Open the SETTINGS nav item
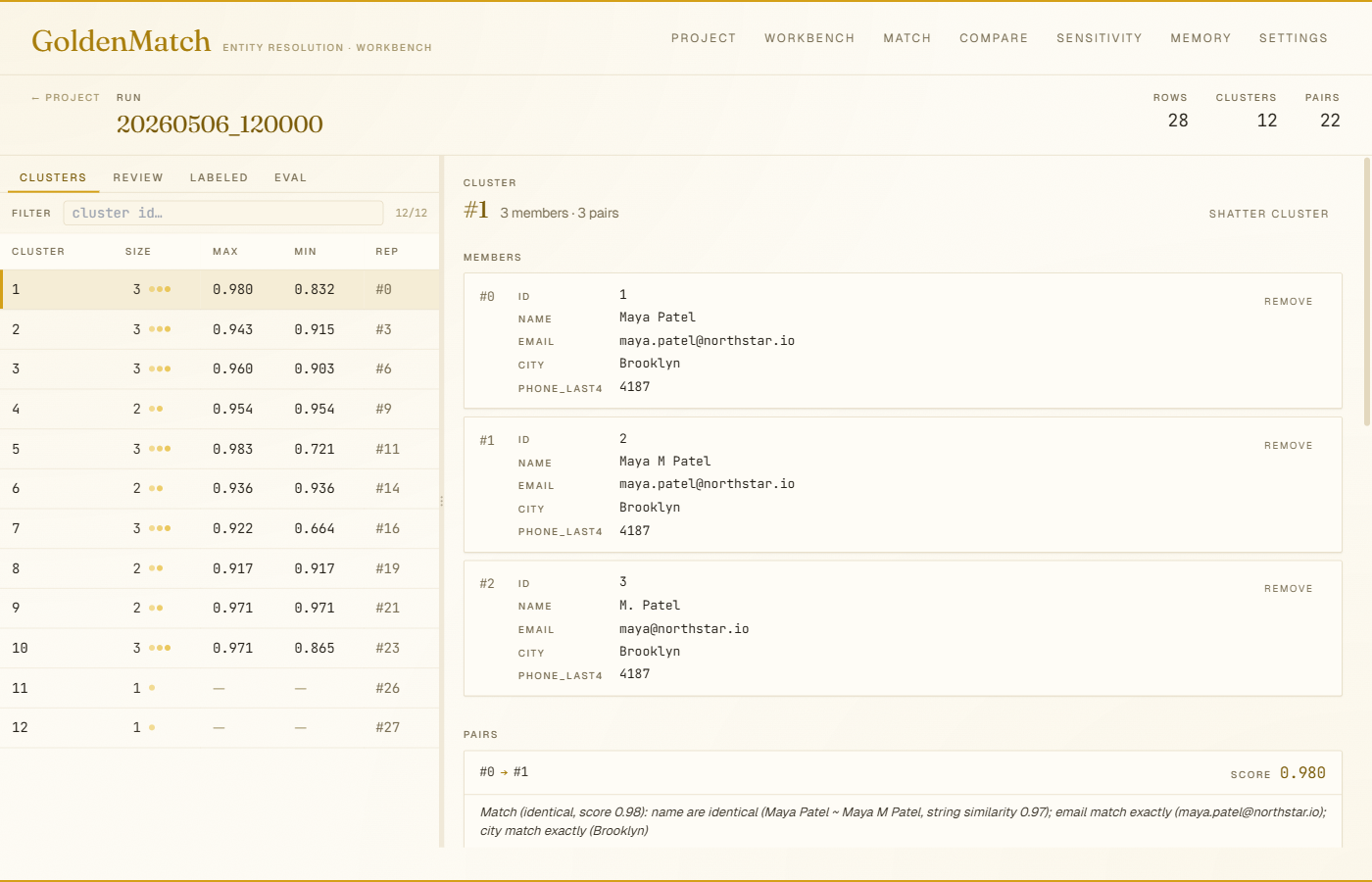 [1293, 38]
